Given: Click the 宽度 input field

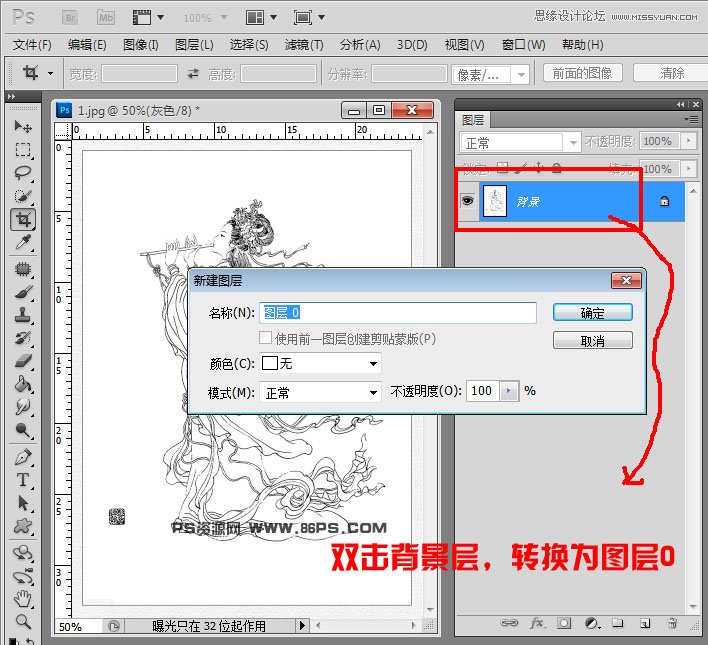Looking at the screenshot, I should (139, 73).
